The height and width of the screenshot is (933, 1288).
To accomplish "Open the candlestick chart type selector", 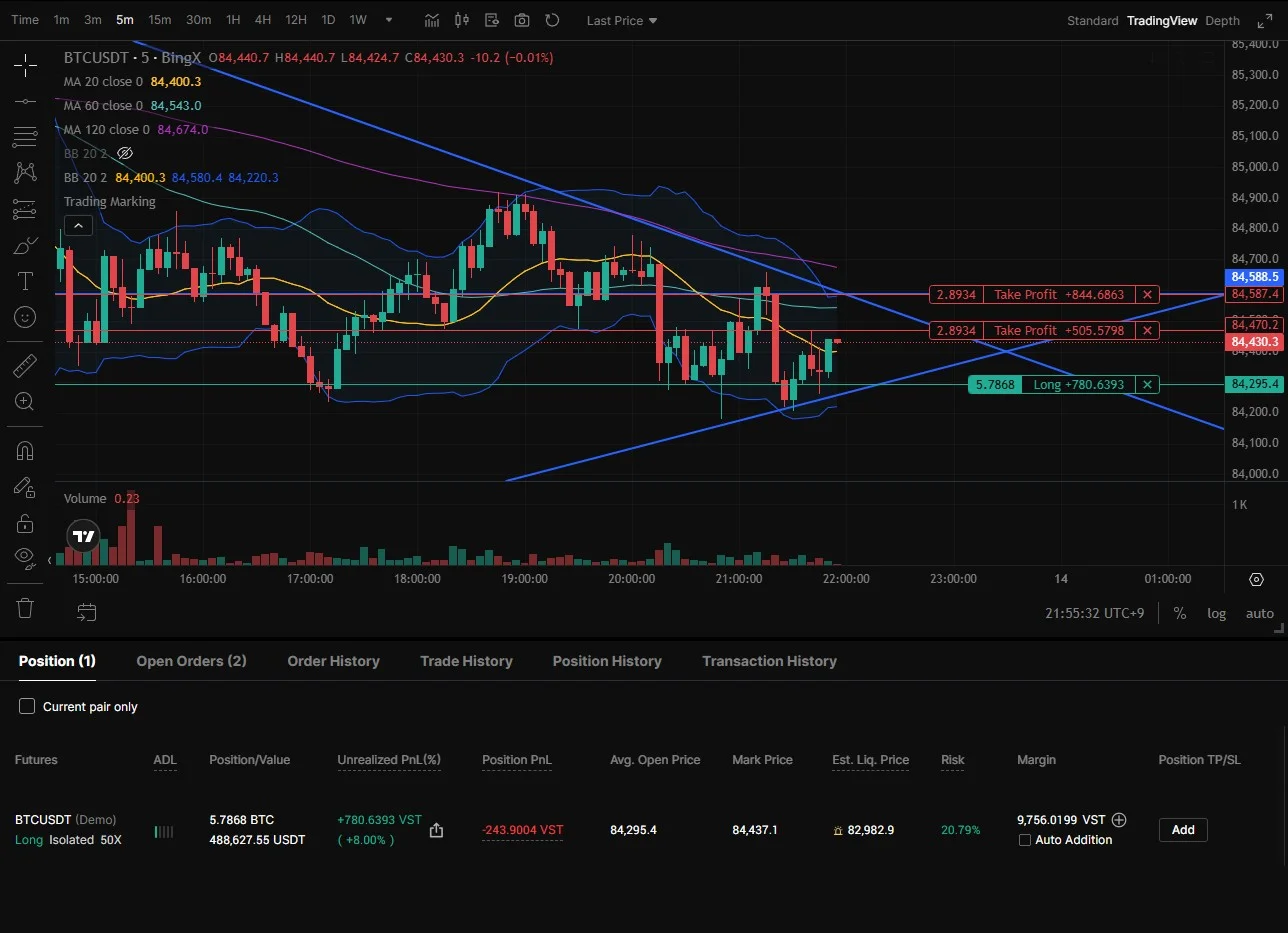I will tap(461, 20).
